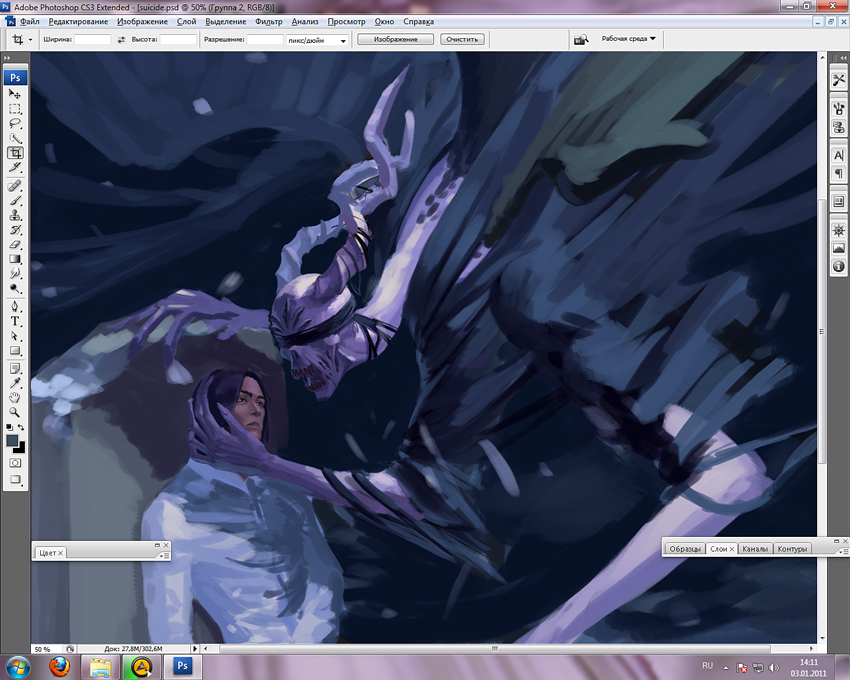The image size is (850, 680).
Task: Select the Slice tool
Action: click(15, 168)
